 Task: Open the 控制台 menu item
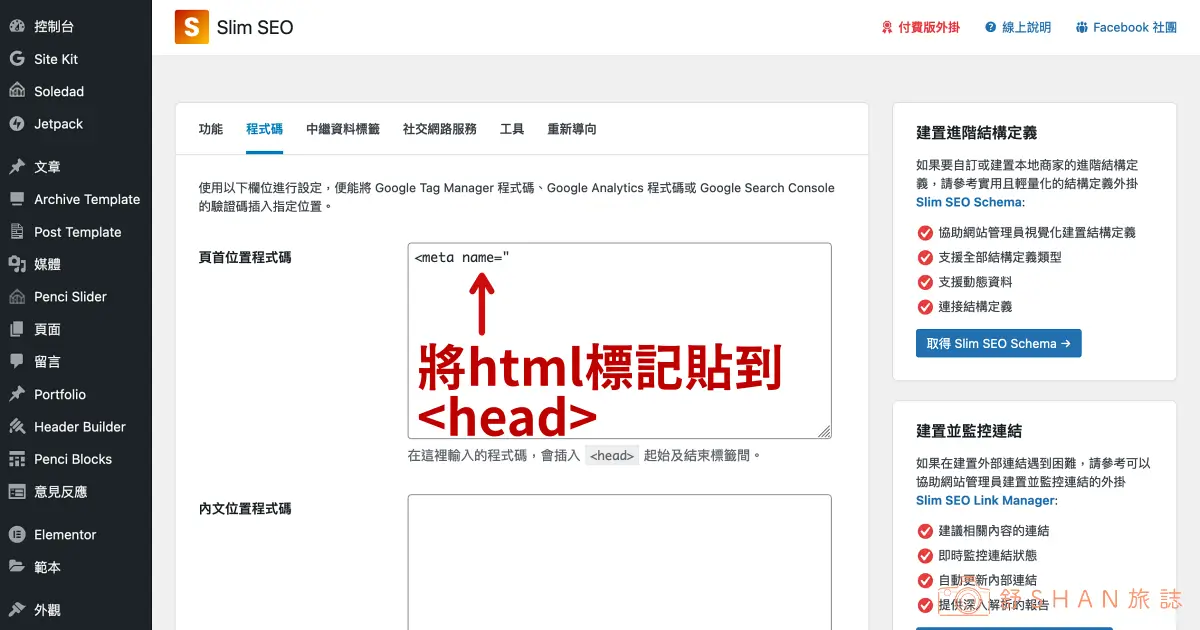coord(76,27)
